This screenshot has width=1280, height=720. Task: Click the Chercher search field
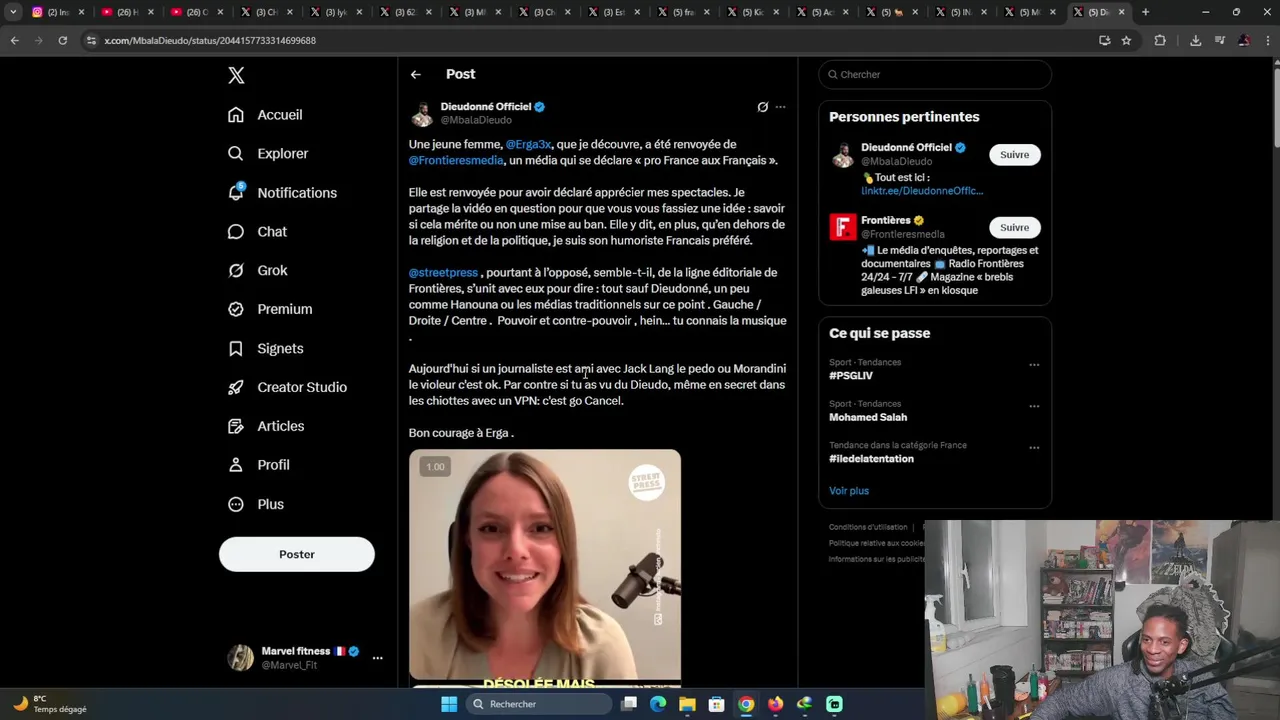tap(935, 74)
